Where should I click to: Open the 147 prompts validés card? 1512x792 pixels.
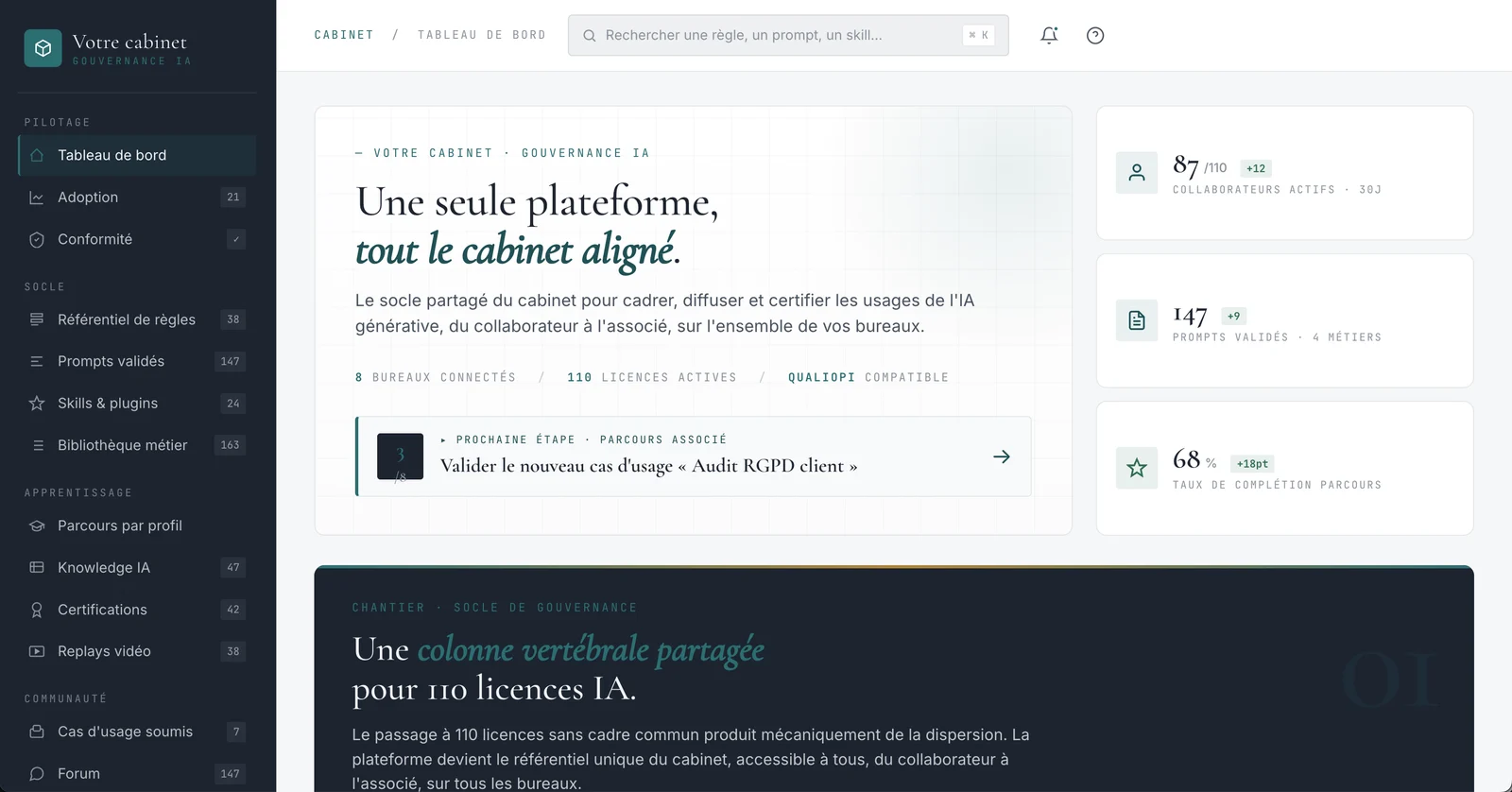tap(1284, 320)
